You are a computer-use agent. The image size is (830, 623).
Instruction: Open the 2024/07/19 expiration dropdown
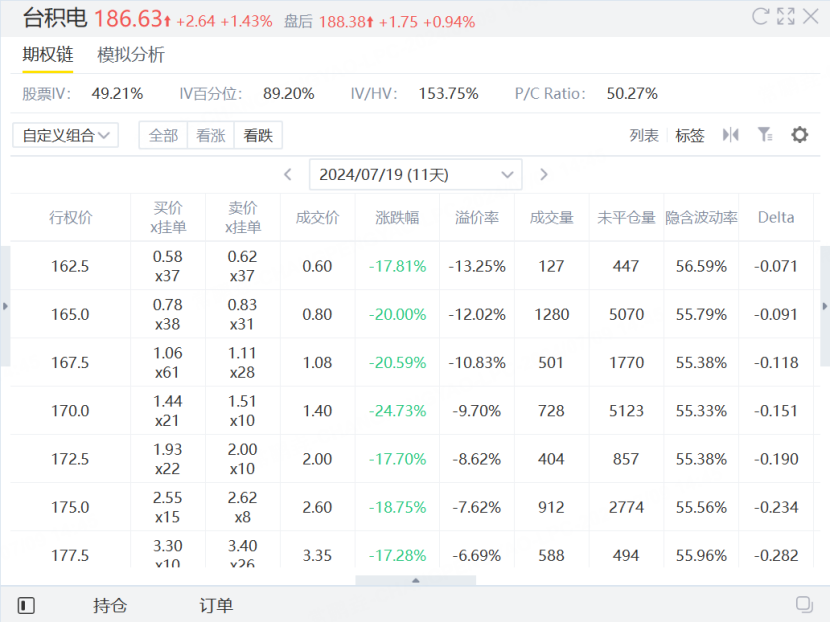416,175
